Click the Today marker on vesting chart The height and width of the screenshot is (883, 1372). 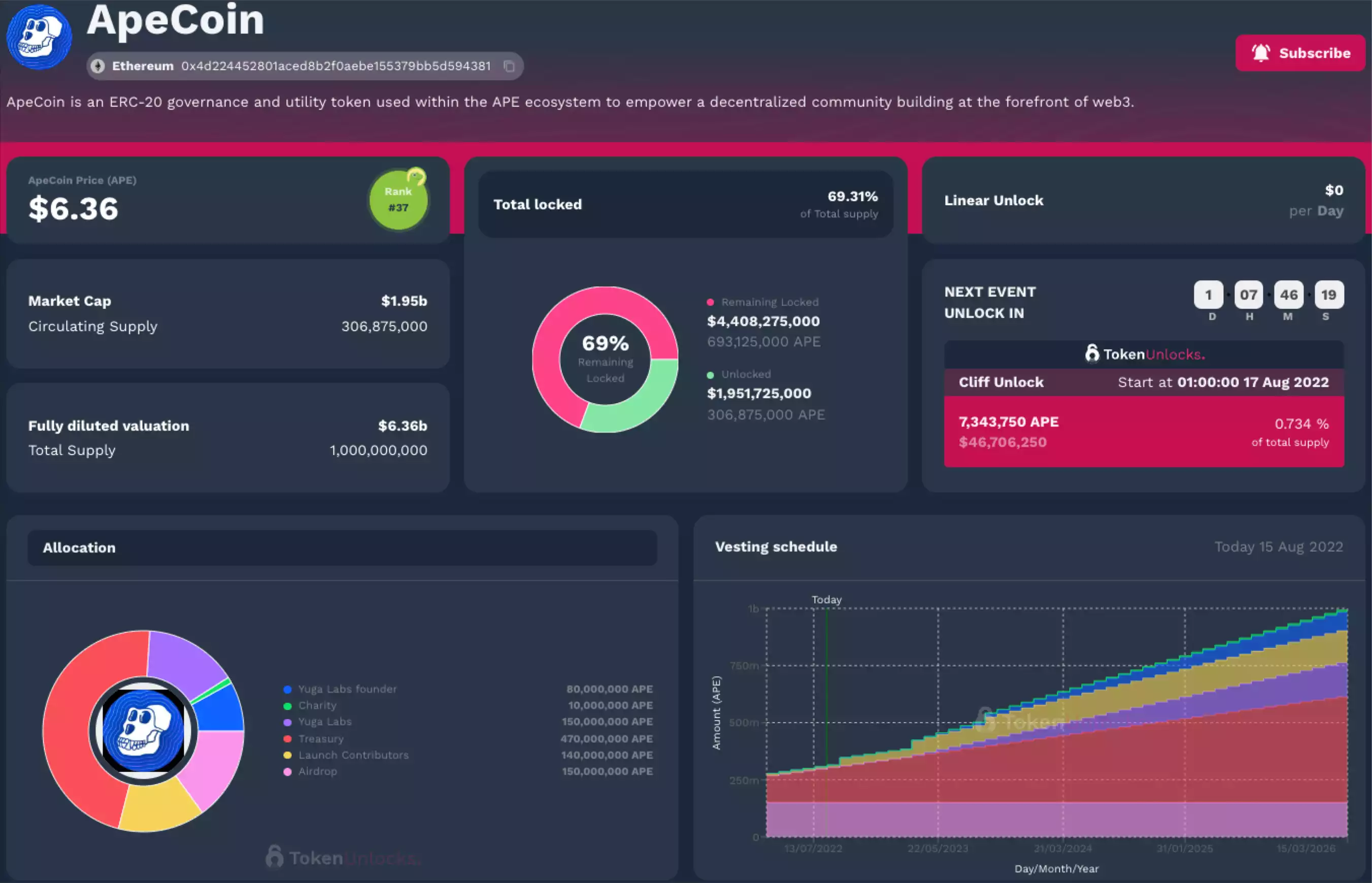point(826,600)
